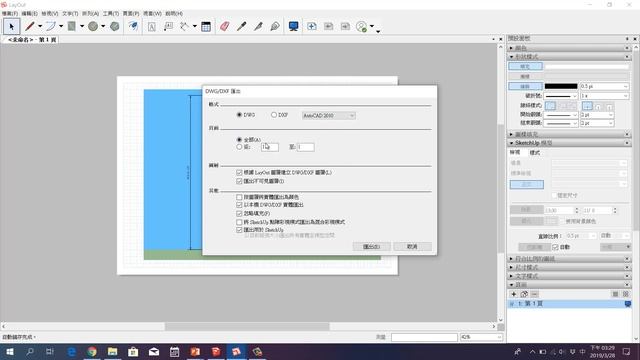
Task: Expand the 文字樣式 text style panel
Action: coord(511,276)
